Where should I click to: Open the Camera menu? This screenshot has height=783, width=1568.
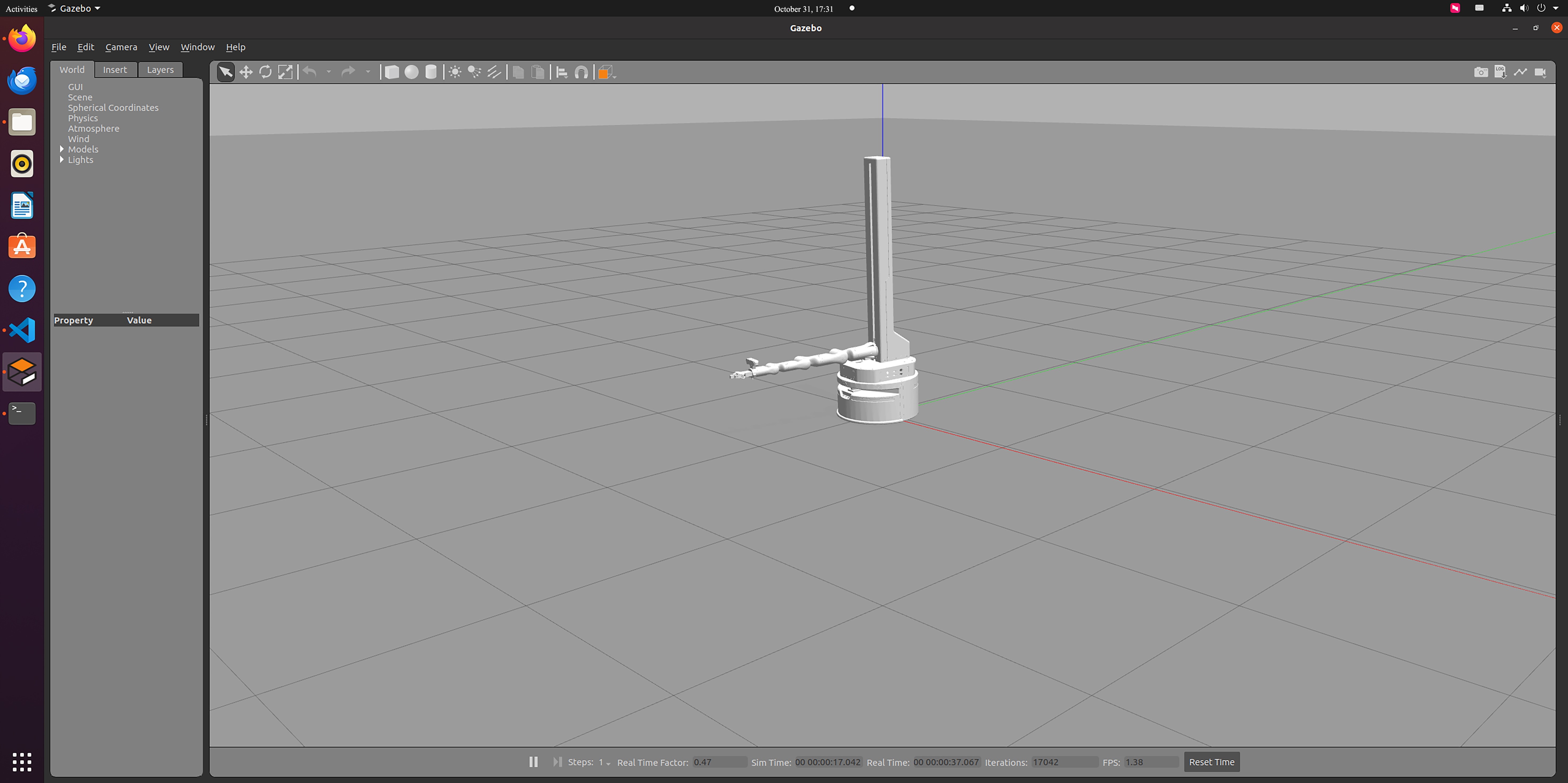121,47
